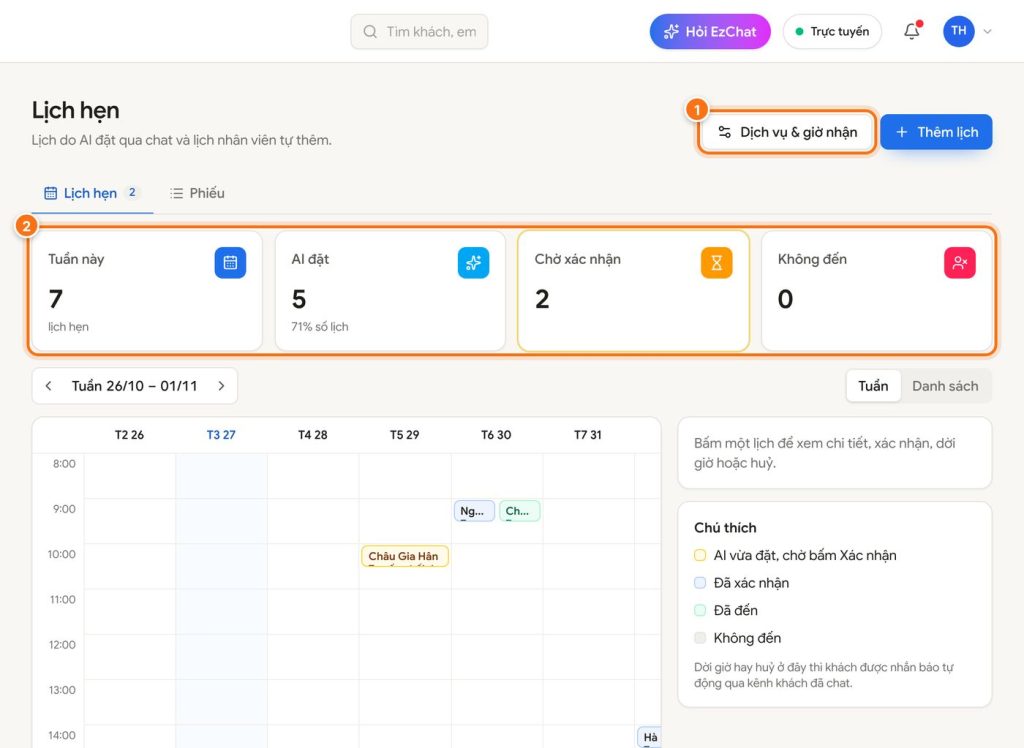
Task: Click the T5 29 day header
Action: [404, 435]
